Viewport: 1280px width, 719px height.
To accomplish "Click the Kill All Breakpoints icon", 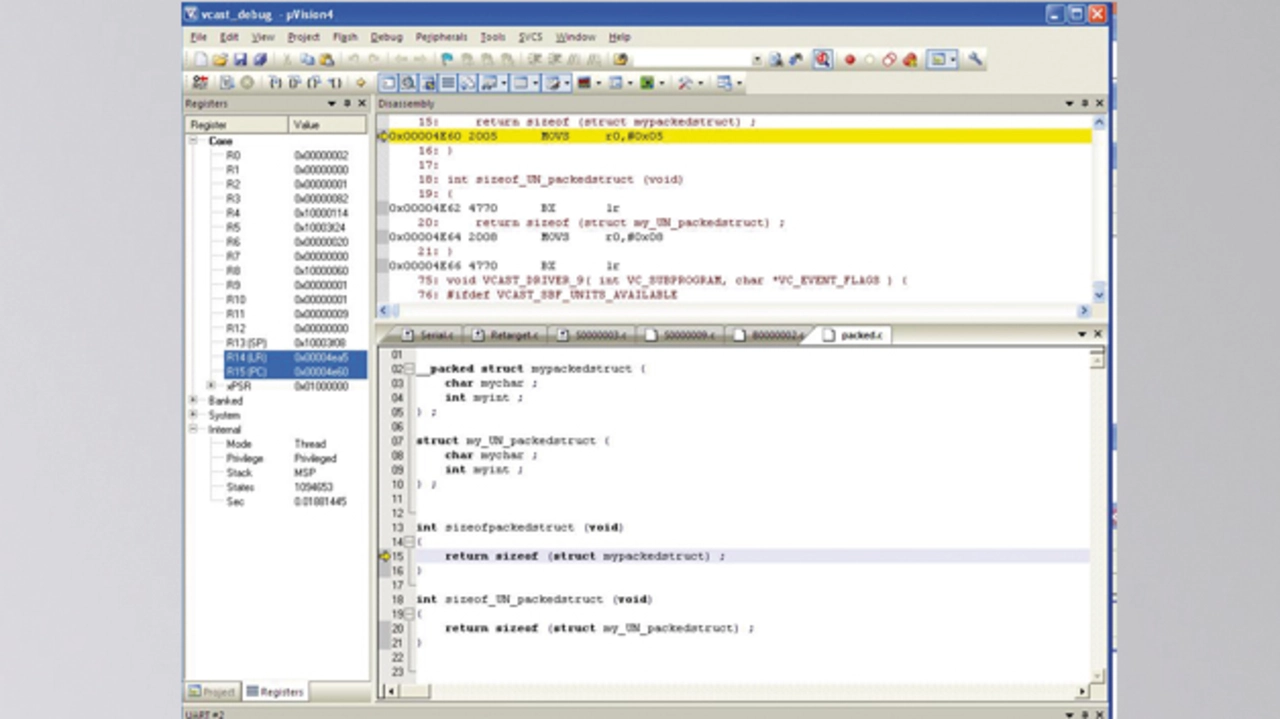I will click(910, 60).
